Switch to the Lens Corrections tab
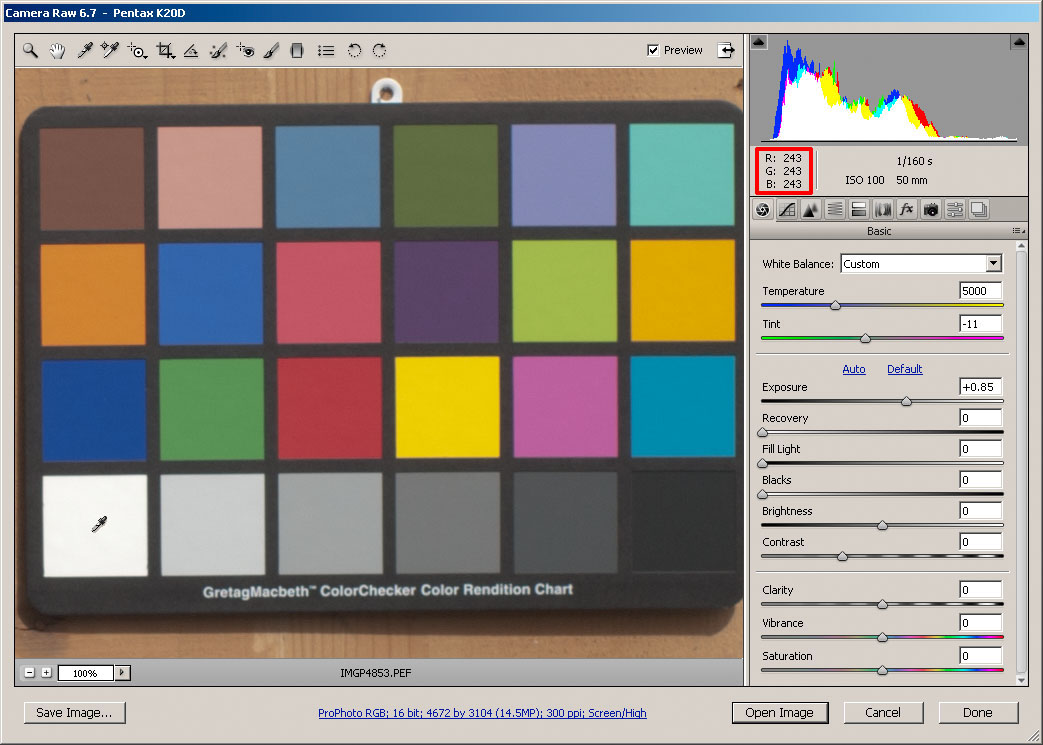This screenshot has height=745, width=1043. tap(883, 210)
